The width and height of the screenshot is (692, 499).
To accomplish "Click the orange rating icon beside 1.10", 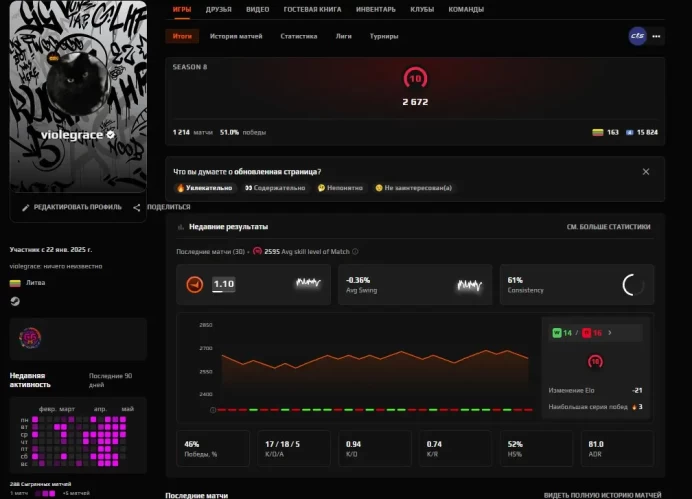I will (195, 285).
